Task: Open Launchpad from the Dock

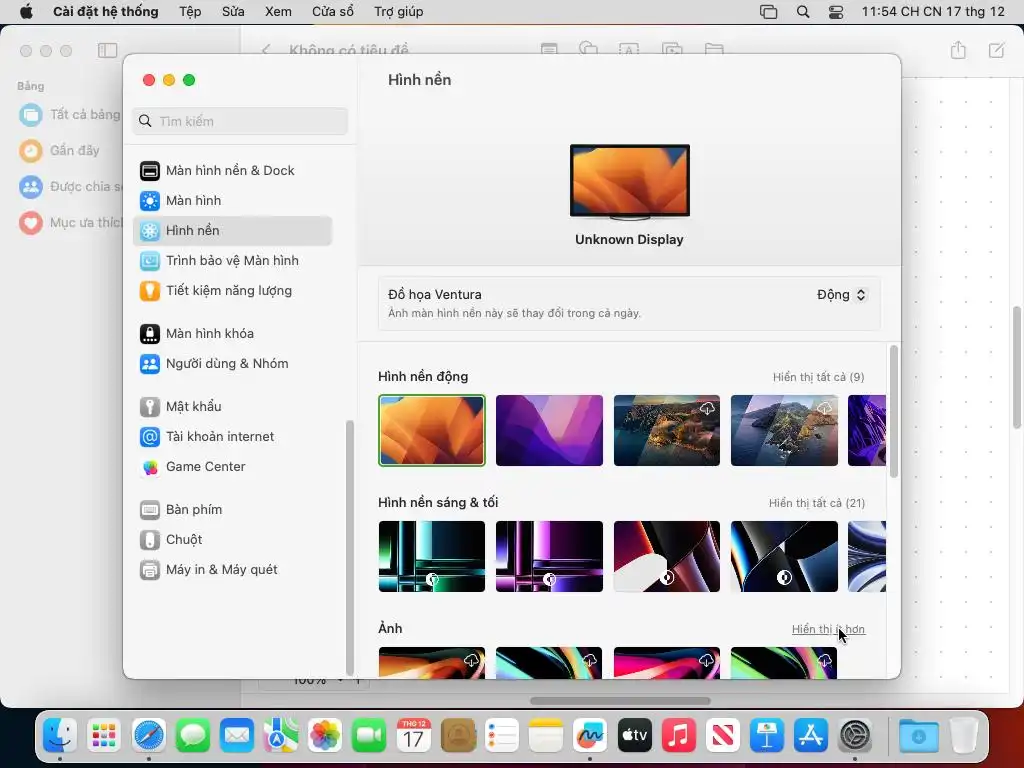Action: coord(104,735)
